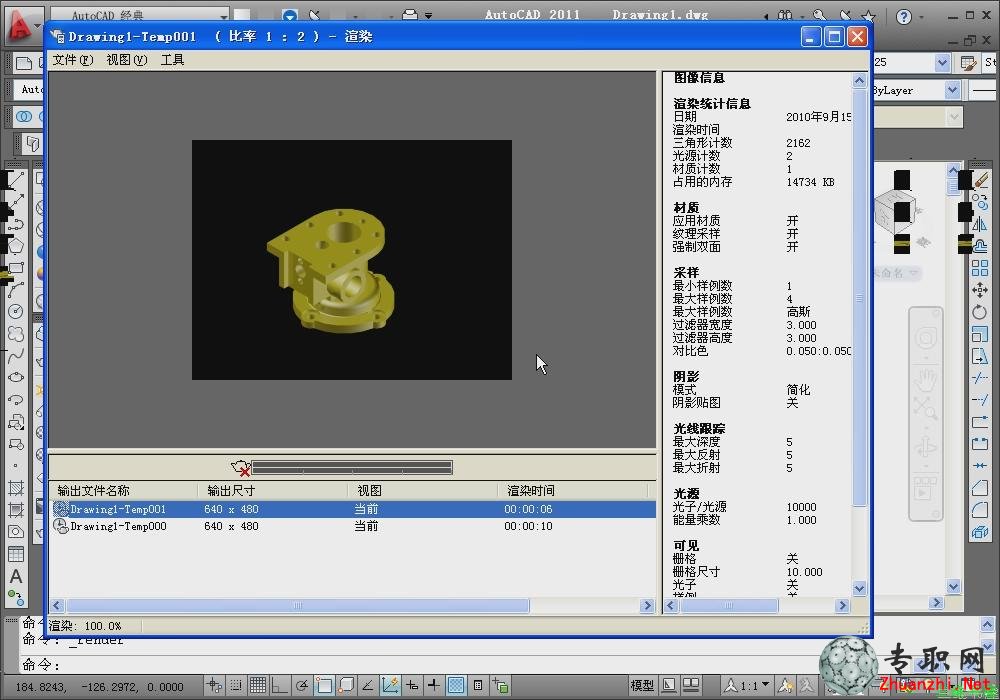Click the Help question mark icon

coord(904,17)
